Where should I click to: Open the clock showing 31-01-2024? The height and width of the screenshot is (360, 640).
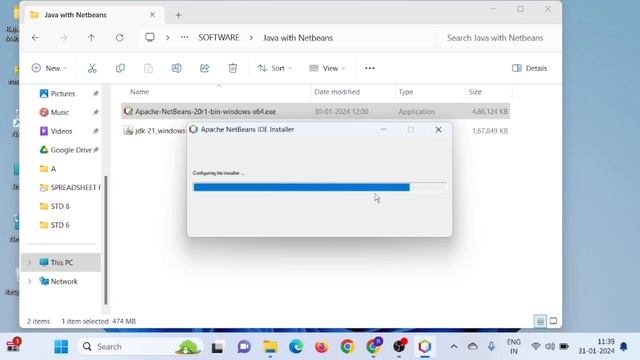[x=596, y=347]
